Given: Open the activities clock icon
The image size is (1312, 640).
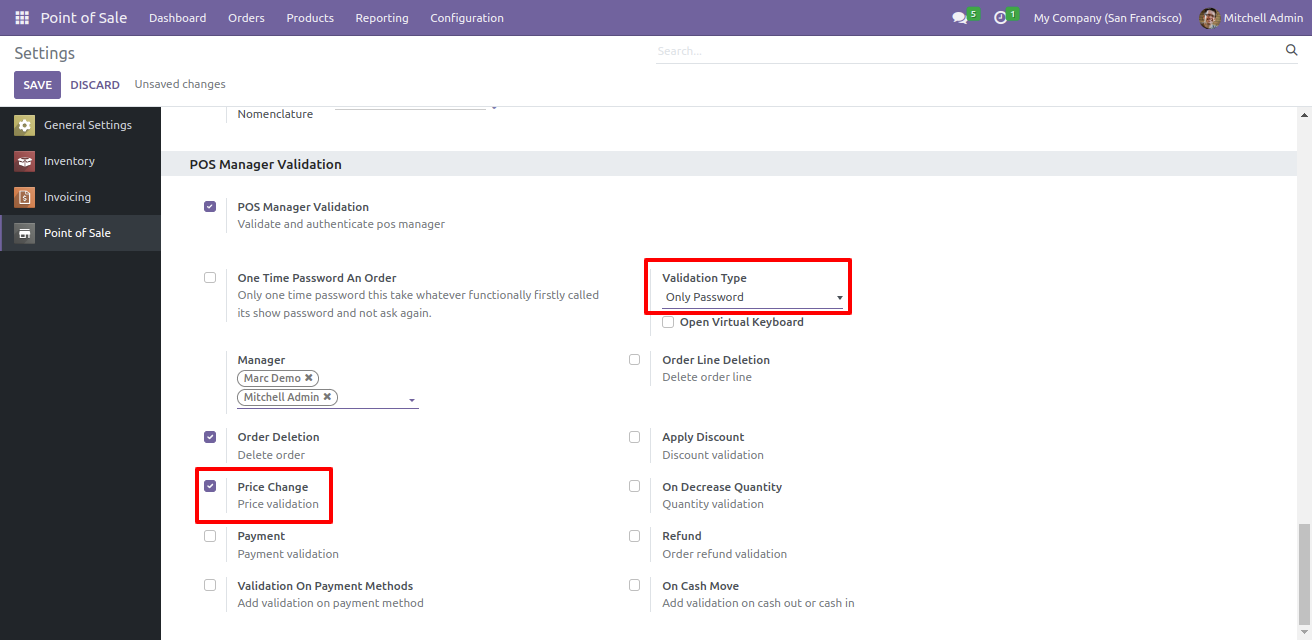Looking at the screenshot, I should pos(1000,18).
